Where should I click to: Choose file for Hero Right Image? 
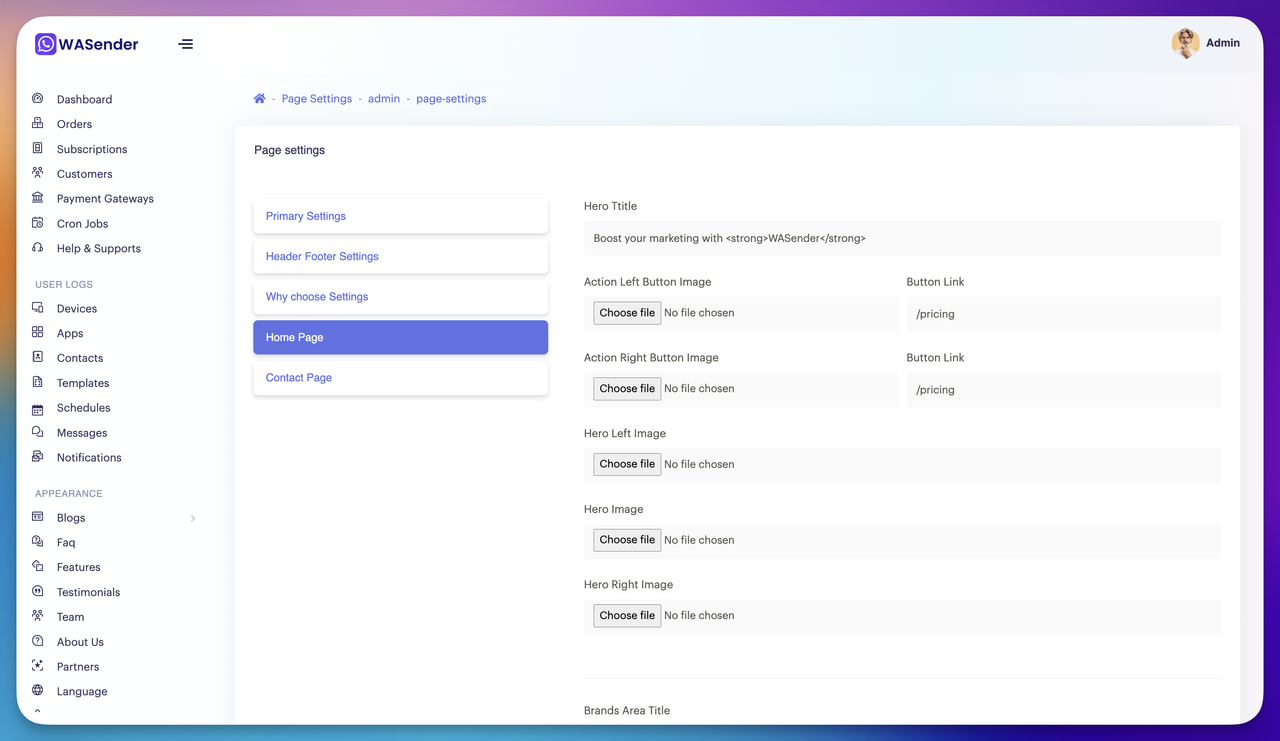627,615
